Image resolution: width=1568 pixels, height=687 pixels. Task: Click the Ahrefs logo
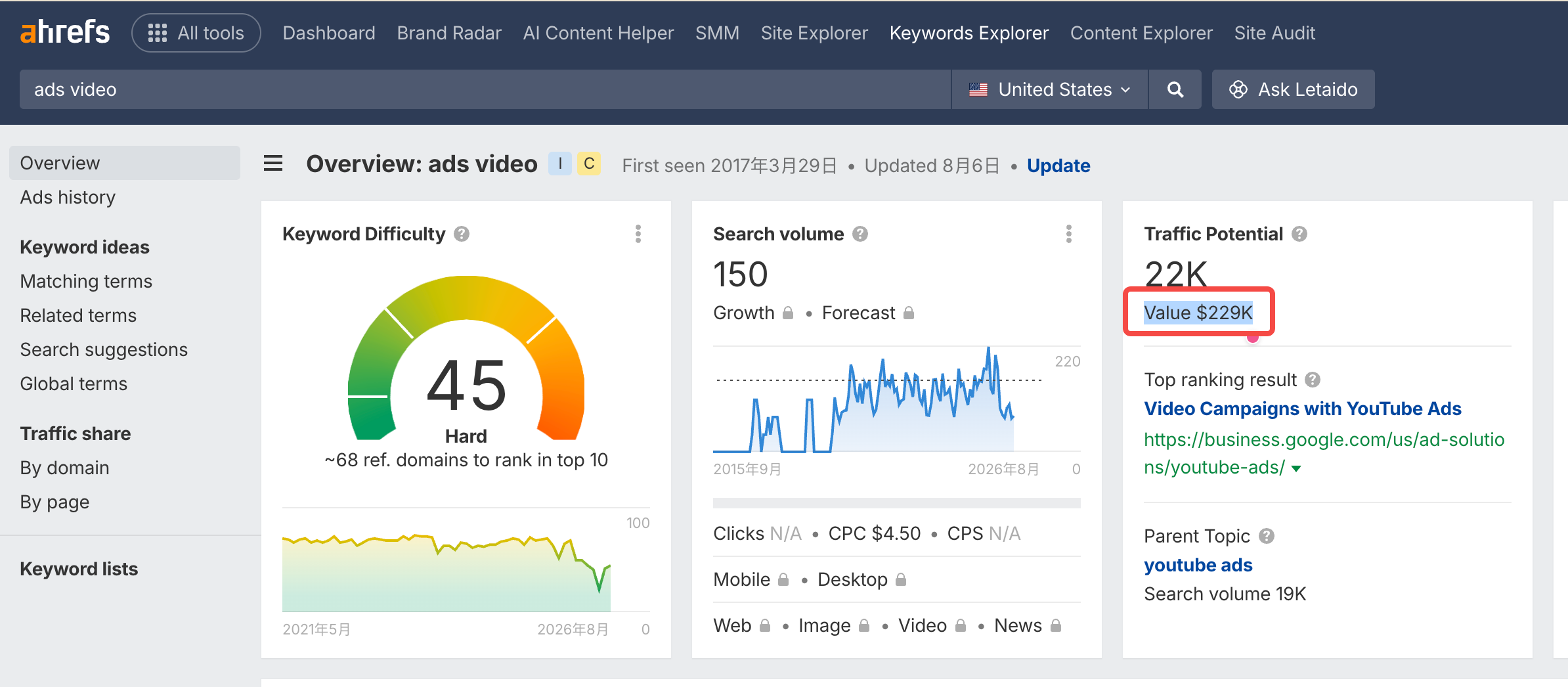(x=65, y=32)
